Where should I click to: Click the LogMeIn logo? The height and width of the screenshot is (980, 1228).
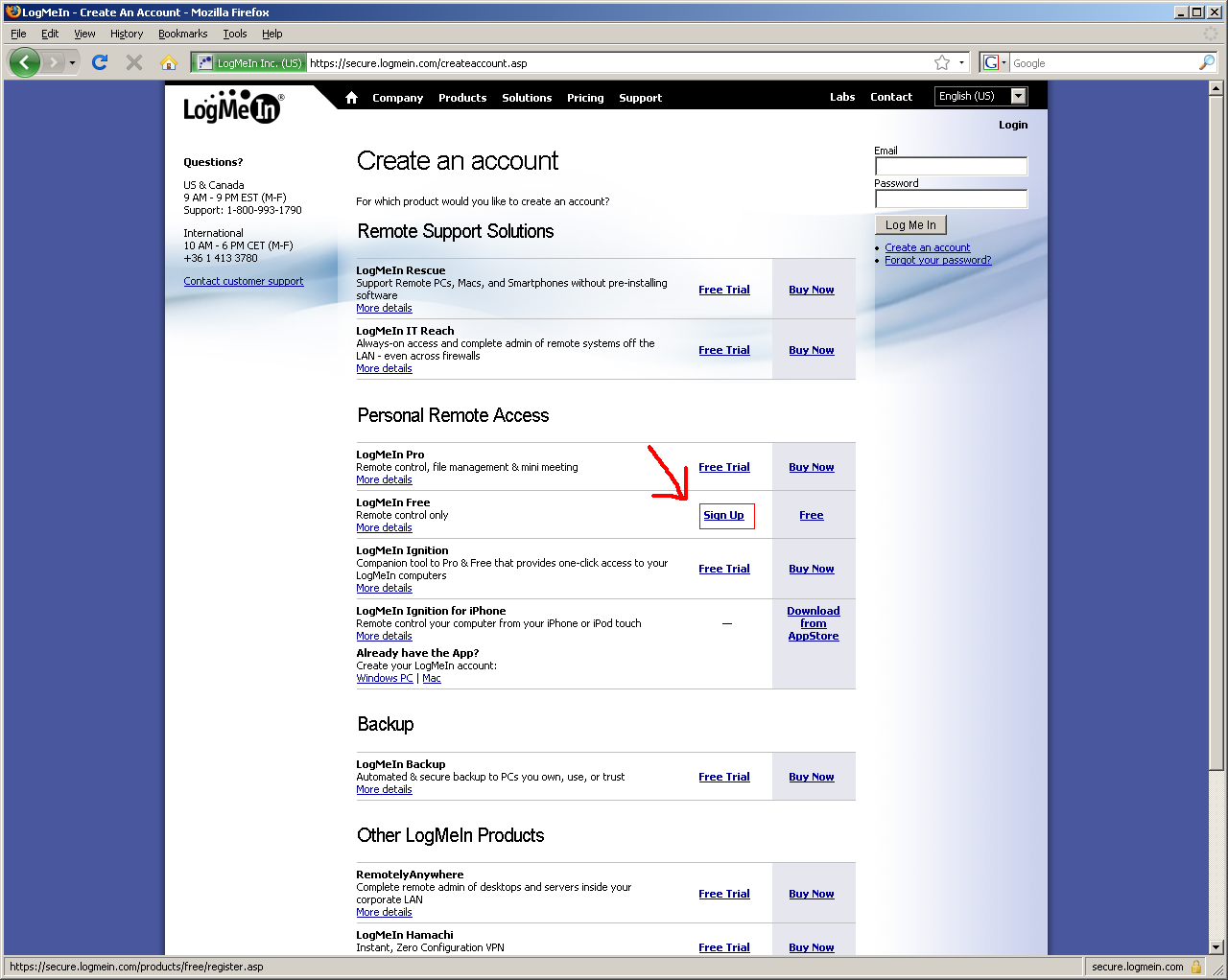pyautogui.click(x=233, y=106)
